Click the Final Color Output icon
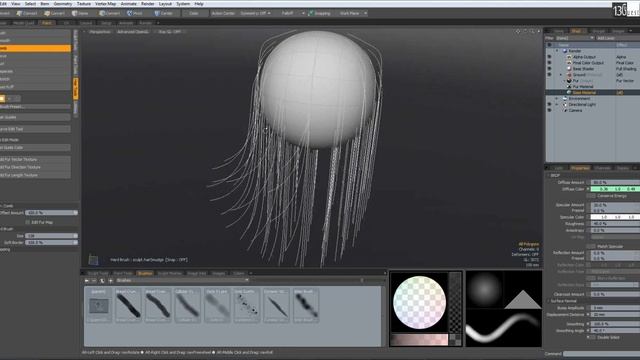640x360 pixels. pos(569,63)
